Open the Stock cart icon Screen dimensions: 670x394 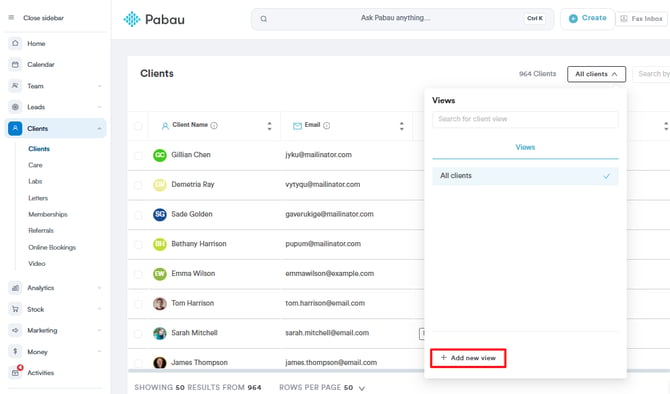pos(15,309)
